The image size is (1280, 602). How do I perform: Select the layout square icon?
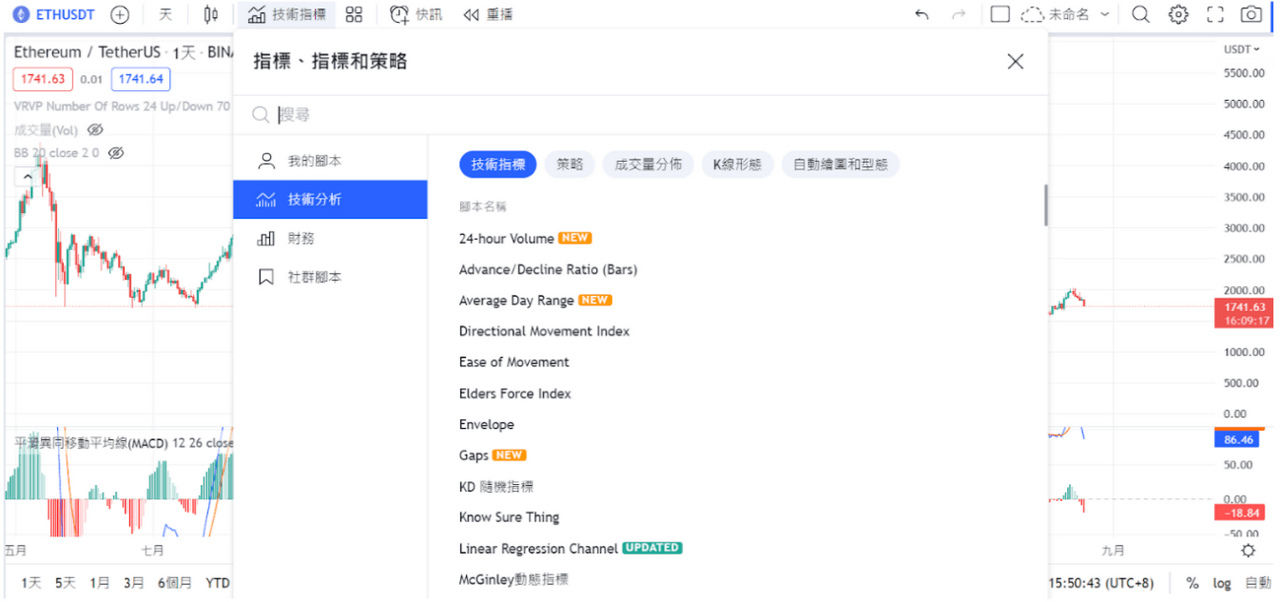click(1000, 15)
